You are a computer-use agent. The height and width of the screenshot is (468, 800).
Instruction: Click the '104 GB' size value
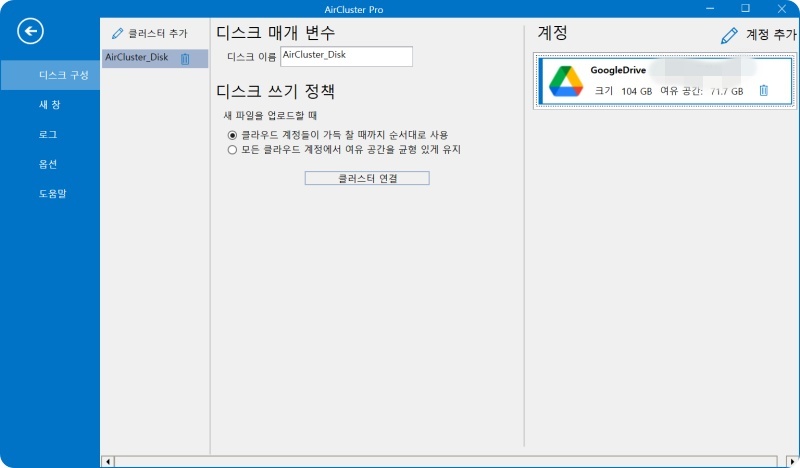(636, 91)
